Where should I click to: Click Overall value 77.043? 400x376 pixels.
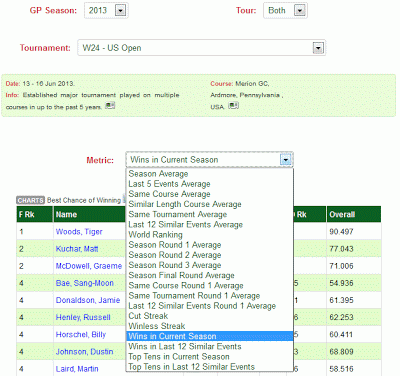[x=341, y=249]
